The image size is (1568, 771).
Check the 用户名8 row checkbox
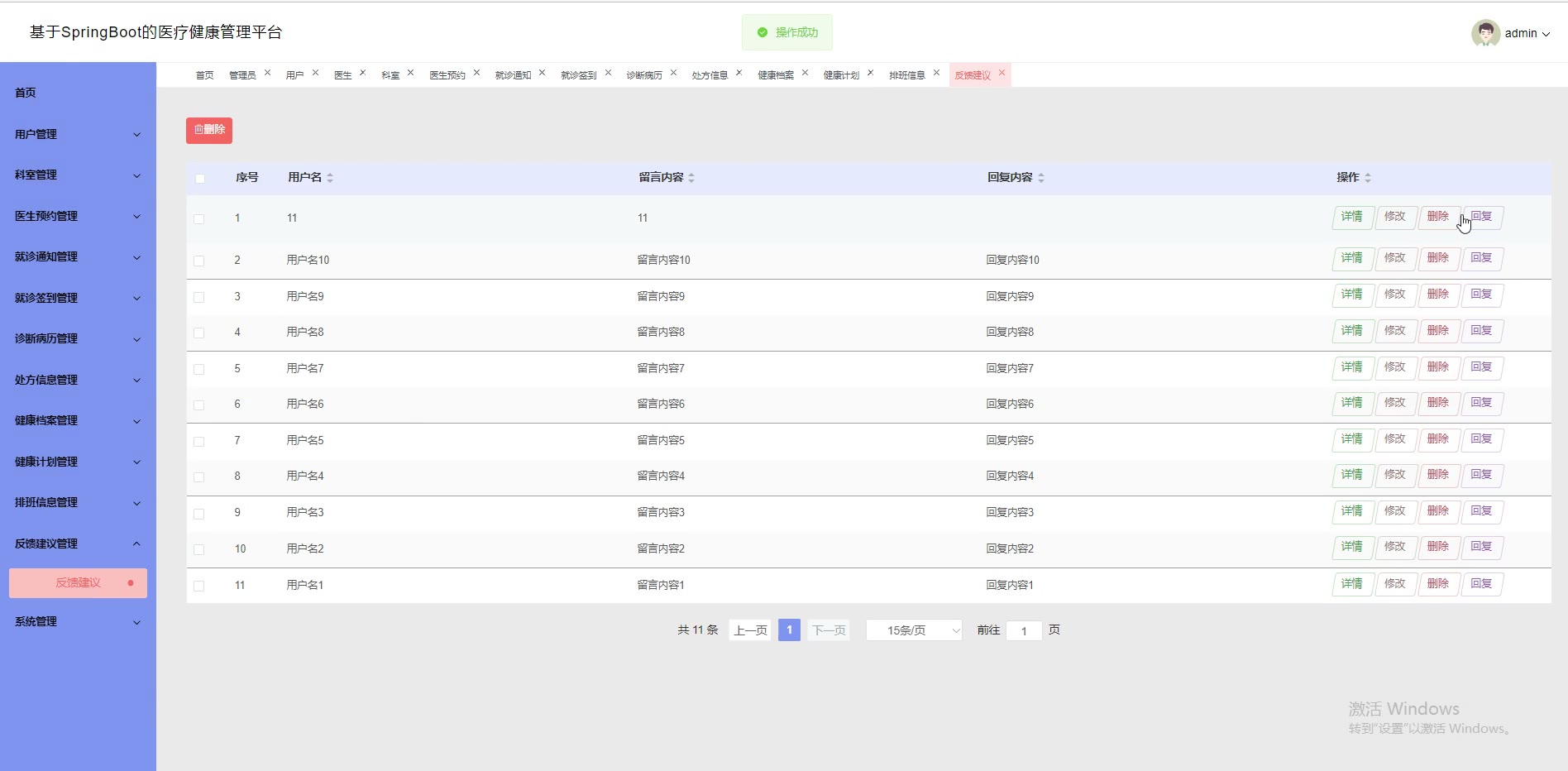point(198,333)
